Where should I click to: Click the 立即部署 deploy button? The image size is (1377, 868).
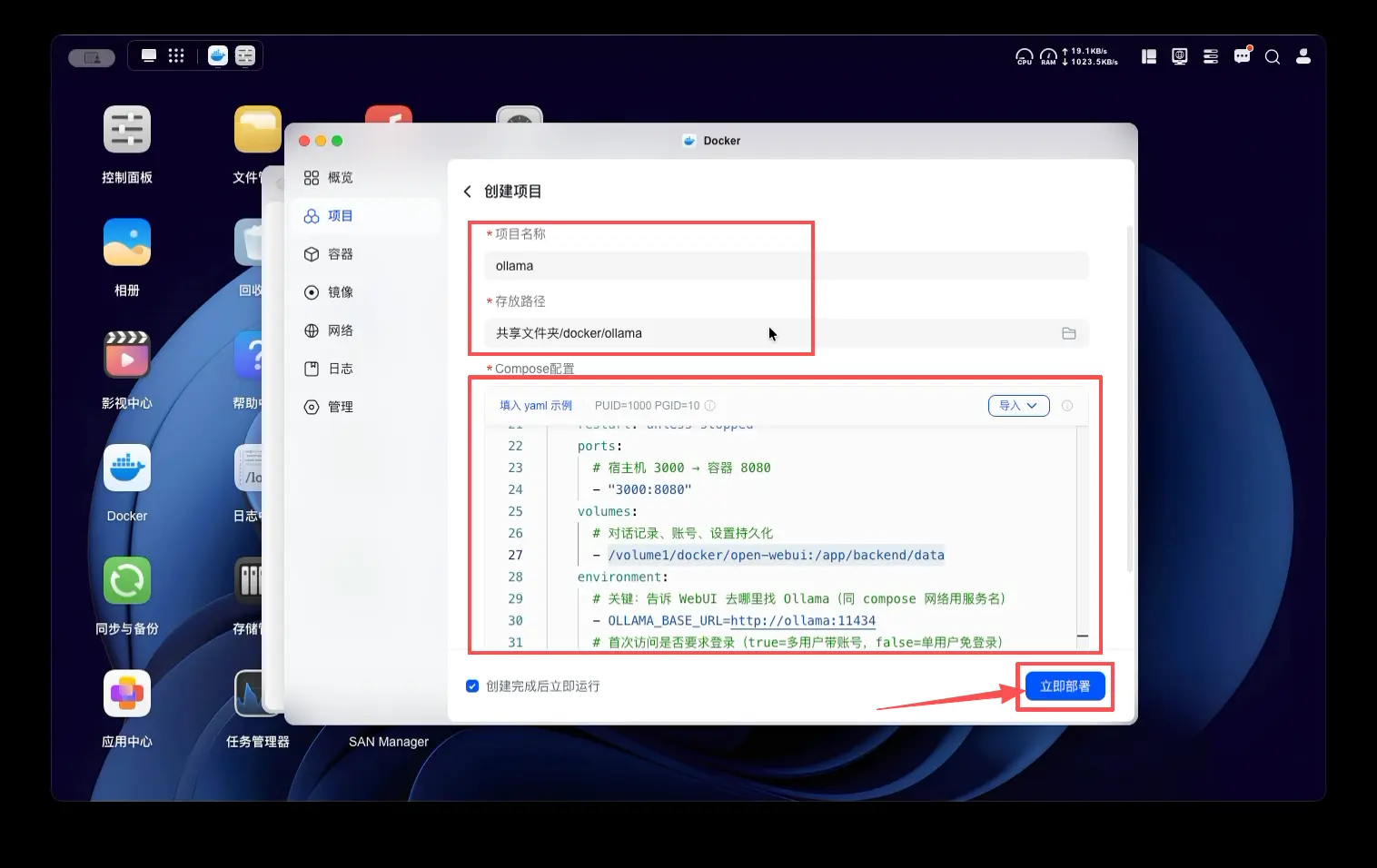(1065, 686)
